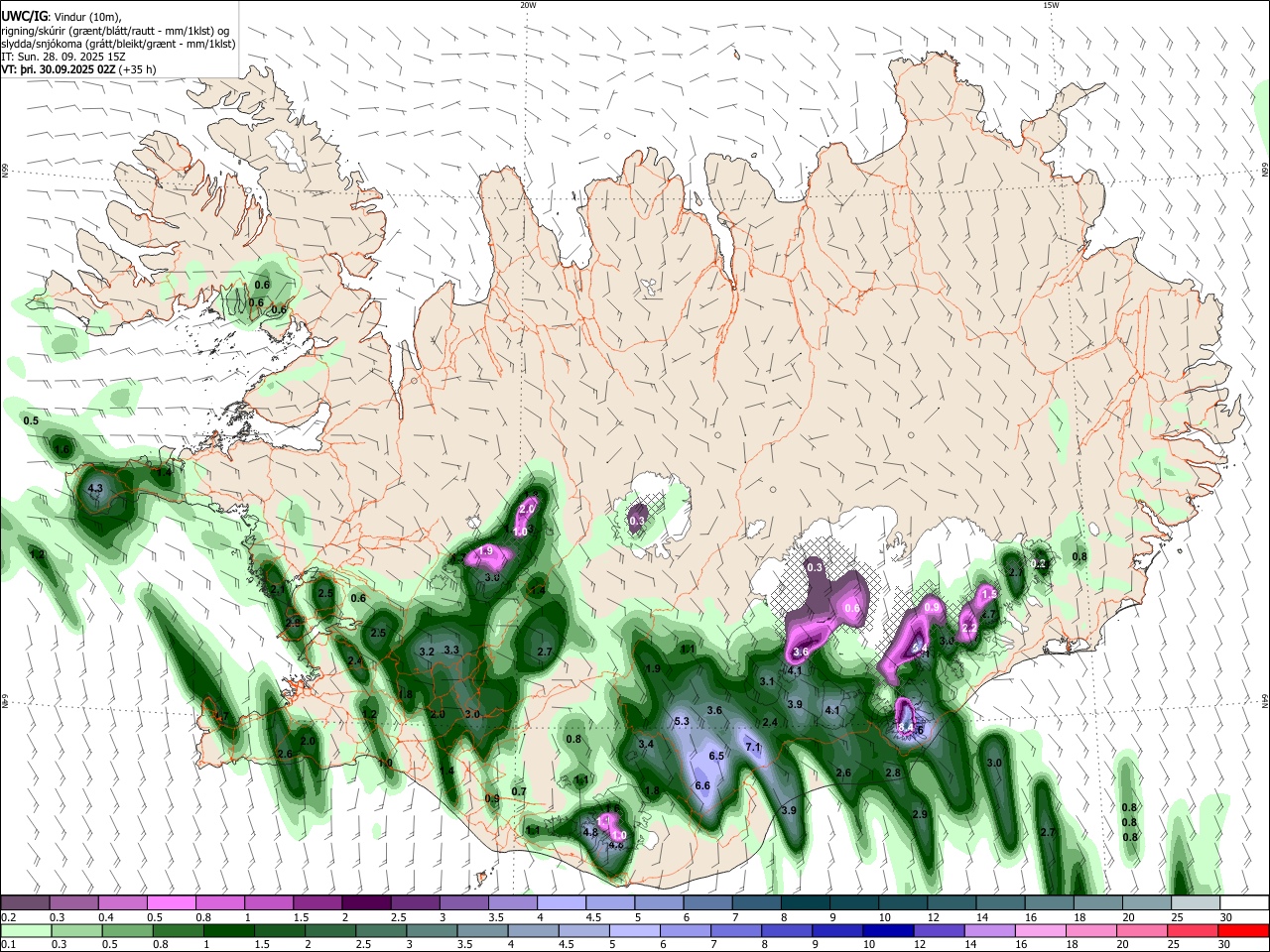Click the 7.1 precipitation value on the map
Viewport: 1270px width, 952px height.
tap(753, 747)
